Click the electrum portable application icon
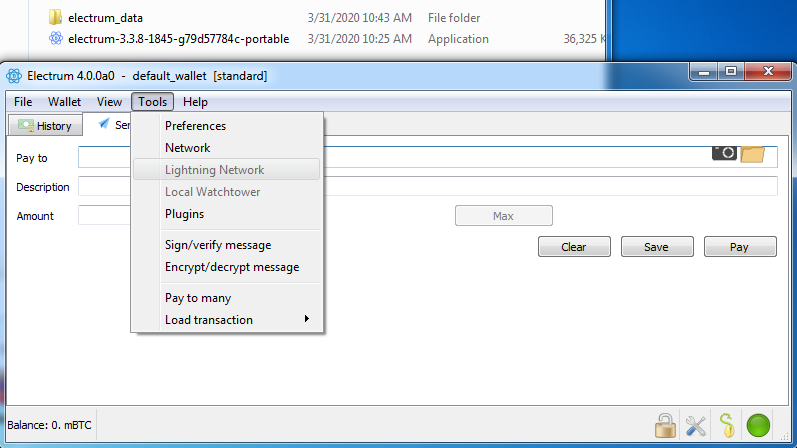The width and height of the screenshot is (797, 448). point(56,38)
